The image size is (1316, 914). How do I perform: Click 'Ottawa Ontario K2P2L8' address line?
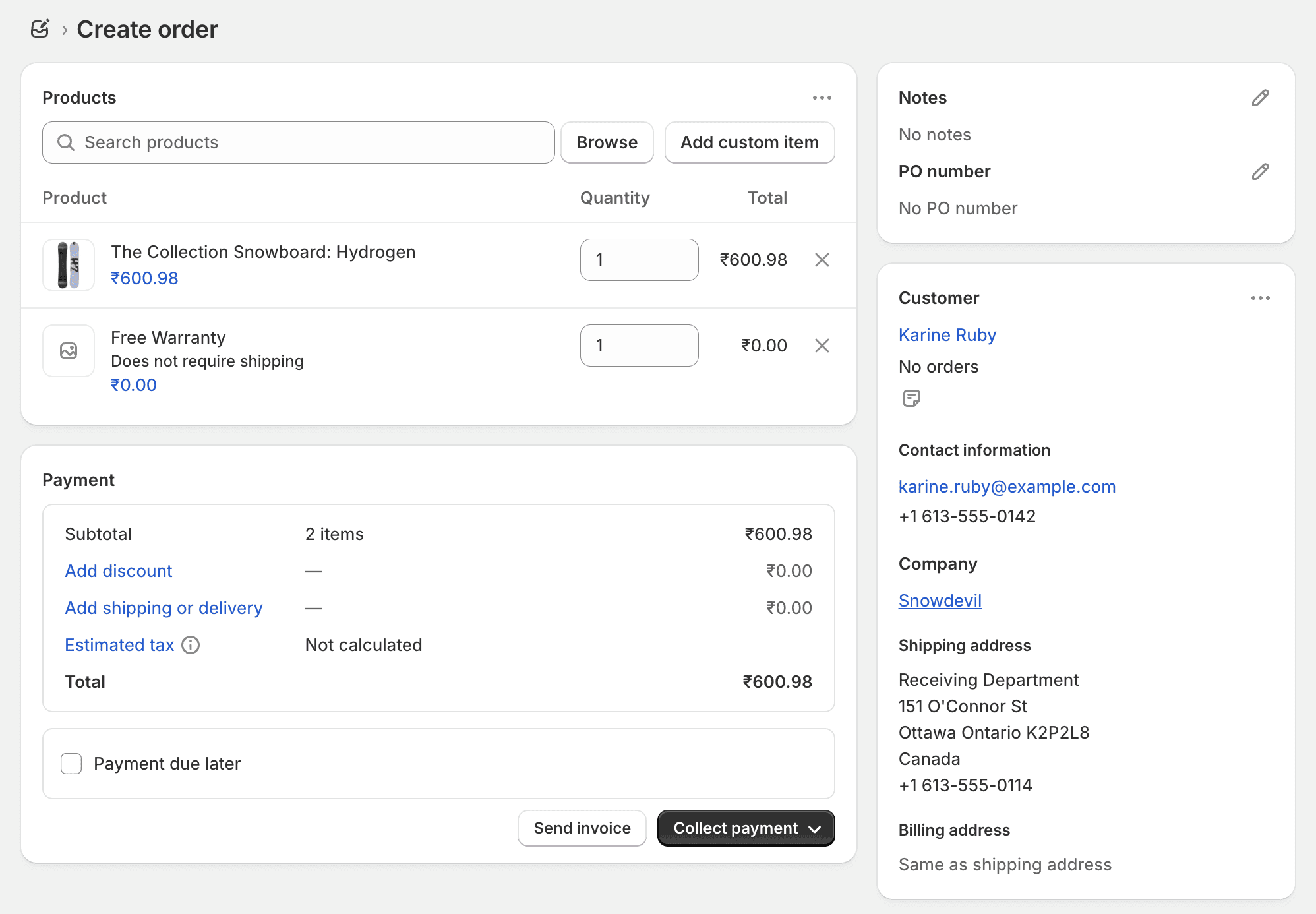(x=994, y=733)
